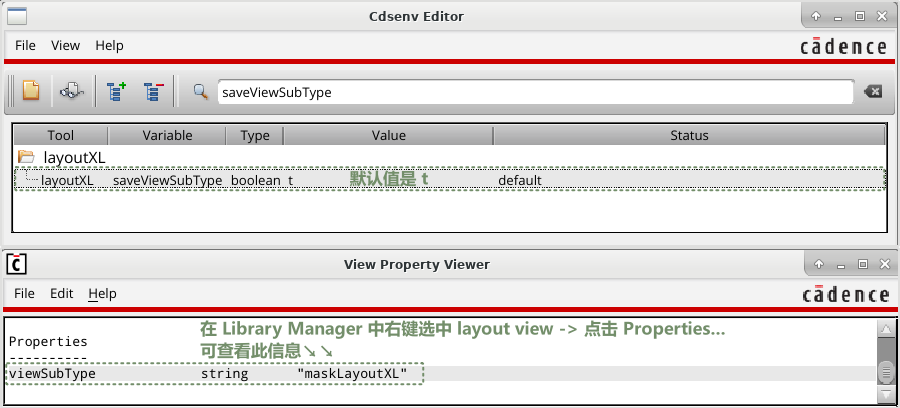Collapse all tree nodes with red minus icon

click(154, 91)
